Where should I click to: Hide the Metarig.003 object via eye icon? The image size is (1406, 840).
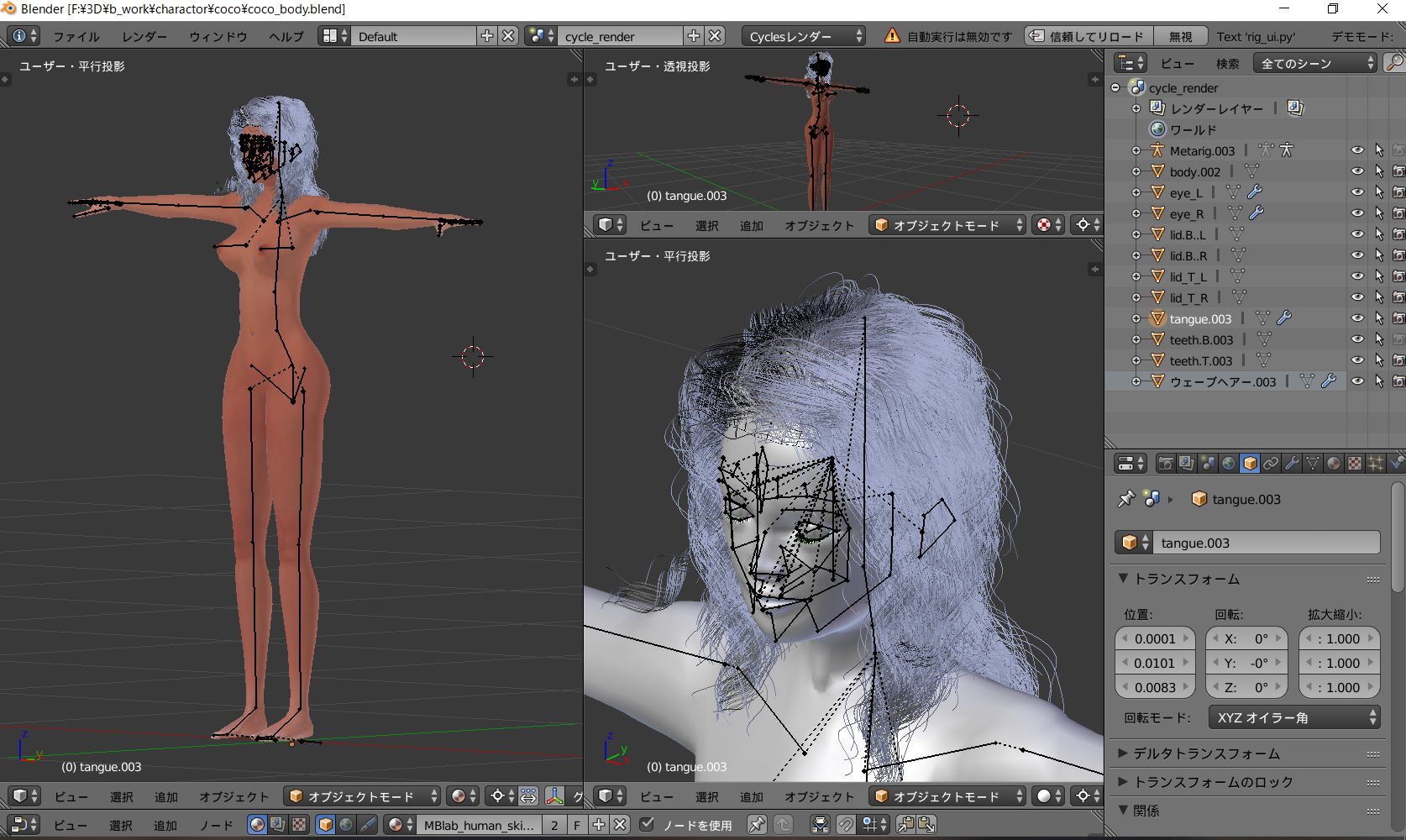tap(1357, 150)
